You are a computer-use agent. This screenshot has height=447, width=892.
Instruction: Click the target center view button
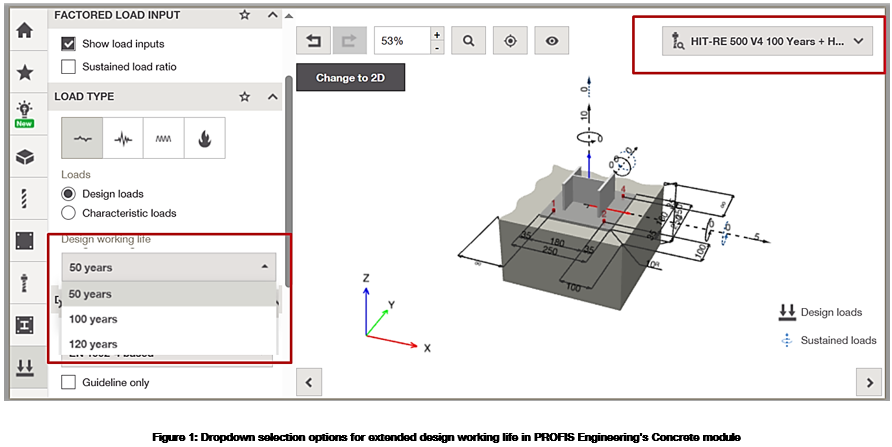tap(510, 40)
